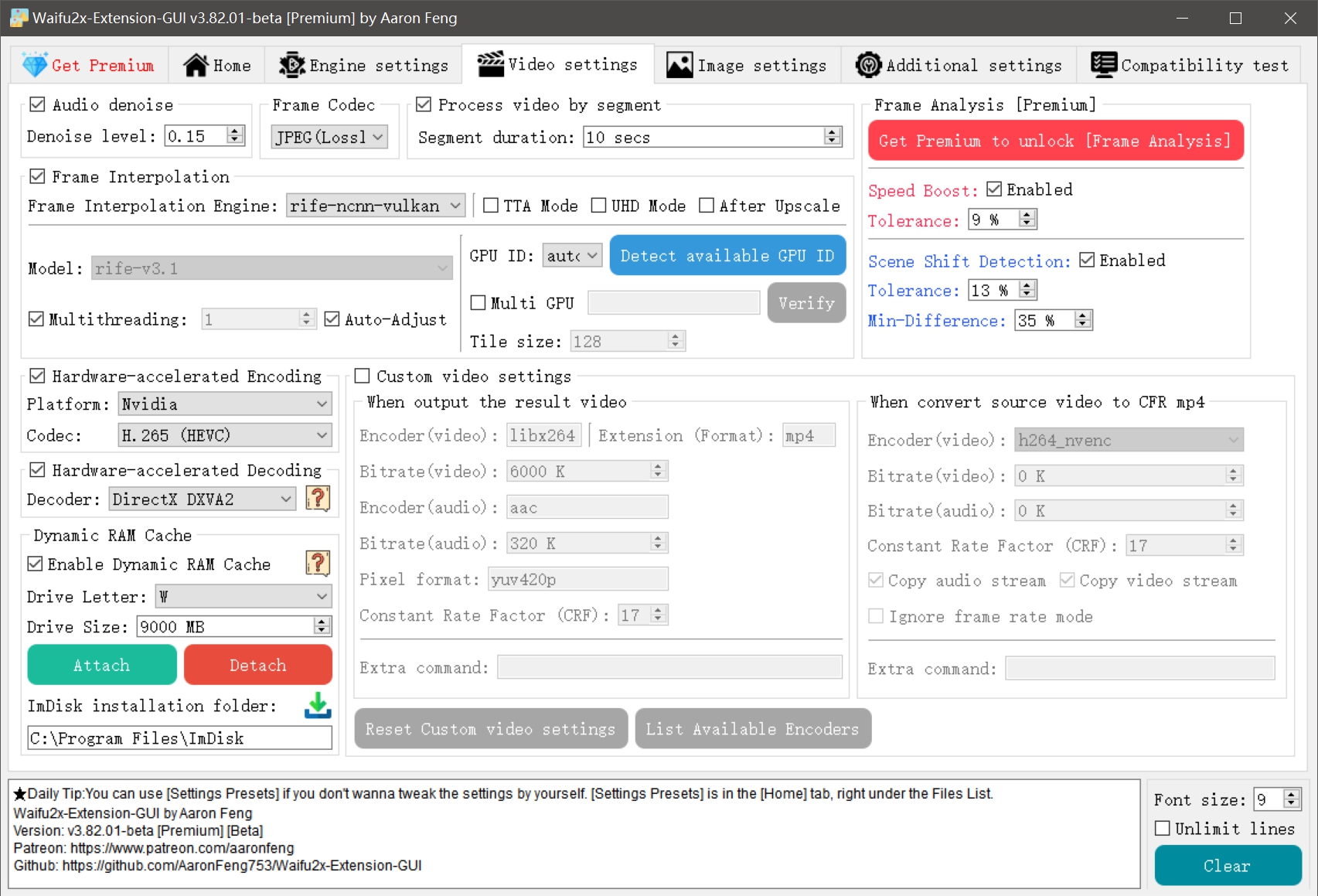1318x896 pixels.
Task: Open help for hardware Decoder
Action: click(318, 499)
